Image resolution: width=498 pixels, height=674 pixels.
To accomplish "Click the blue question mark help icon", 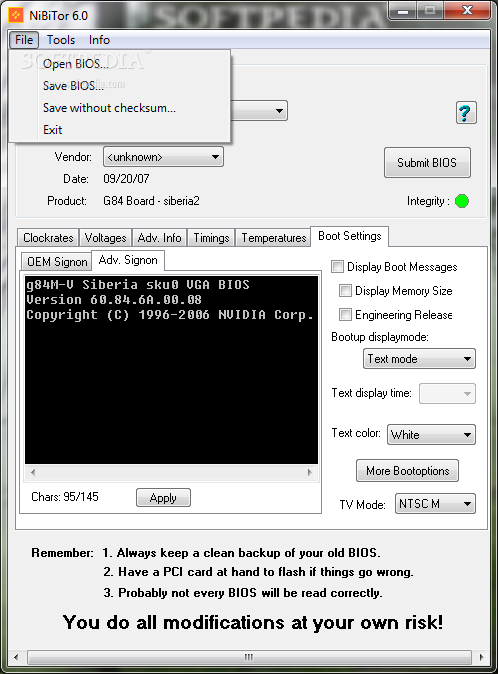I will 466,113.
